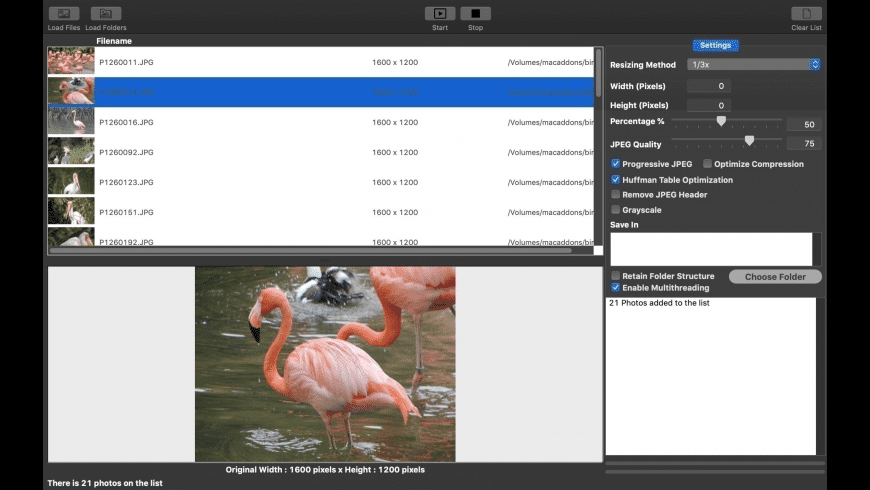
Task: Click the /Volumes path of P1260123.JPG
Action: 550,182
